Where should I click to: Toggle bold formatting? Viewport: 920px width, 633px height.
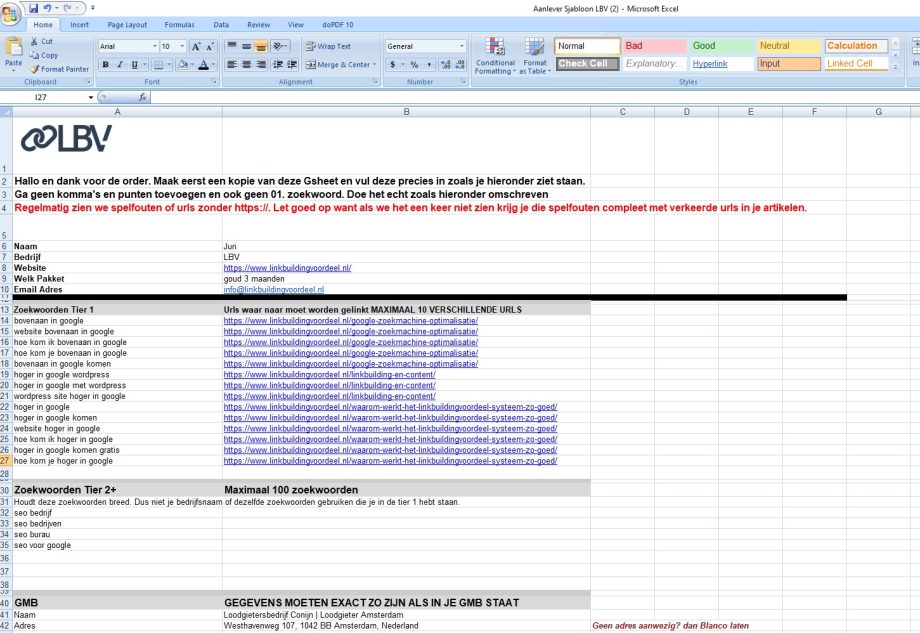pos(106,65)
